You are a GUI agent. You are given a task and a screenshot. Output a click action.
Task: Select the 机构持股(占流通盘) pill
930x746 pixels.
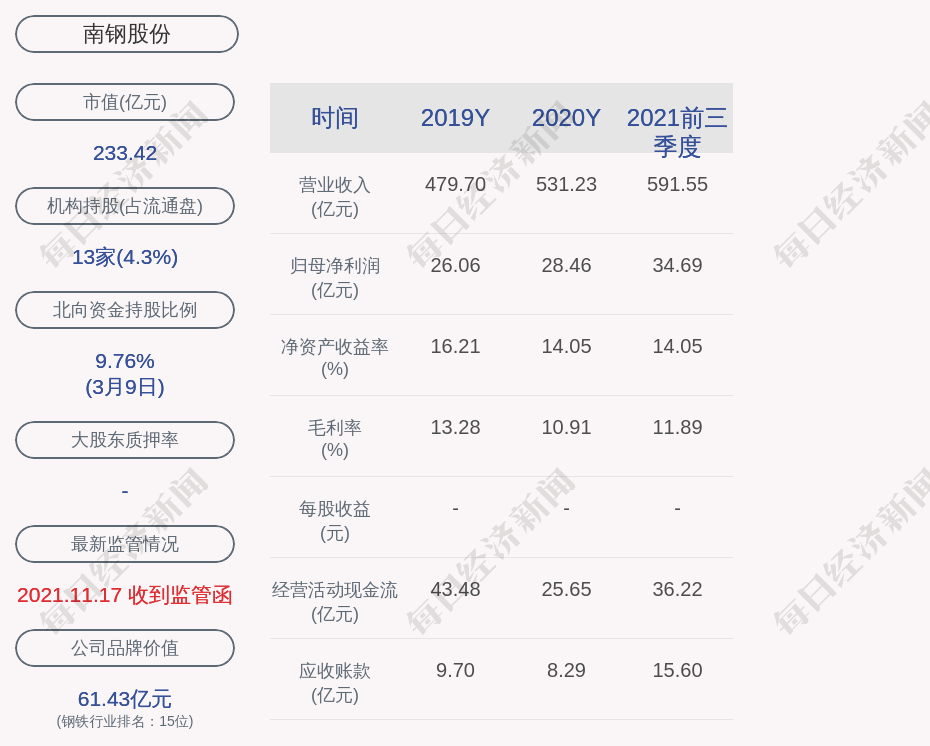pos(125,206)
